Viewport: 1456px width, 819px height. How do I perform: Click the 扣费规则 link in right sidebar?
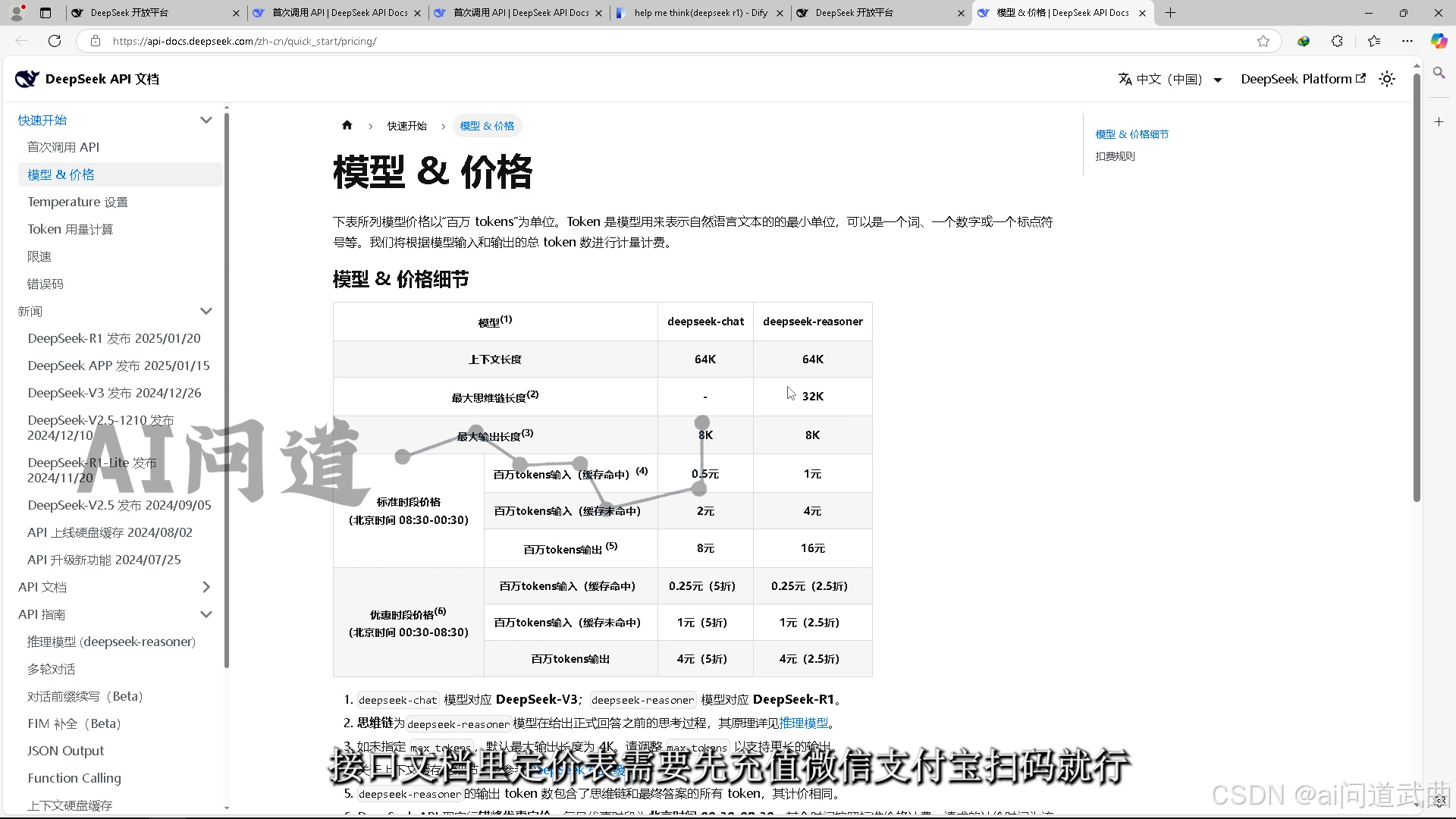tap(1115, 156)
